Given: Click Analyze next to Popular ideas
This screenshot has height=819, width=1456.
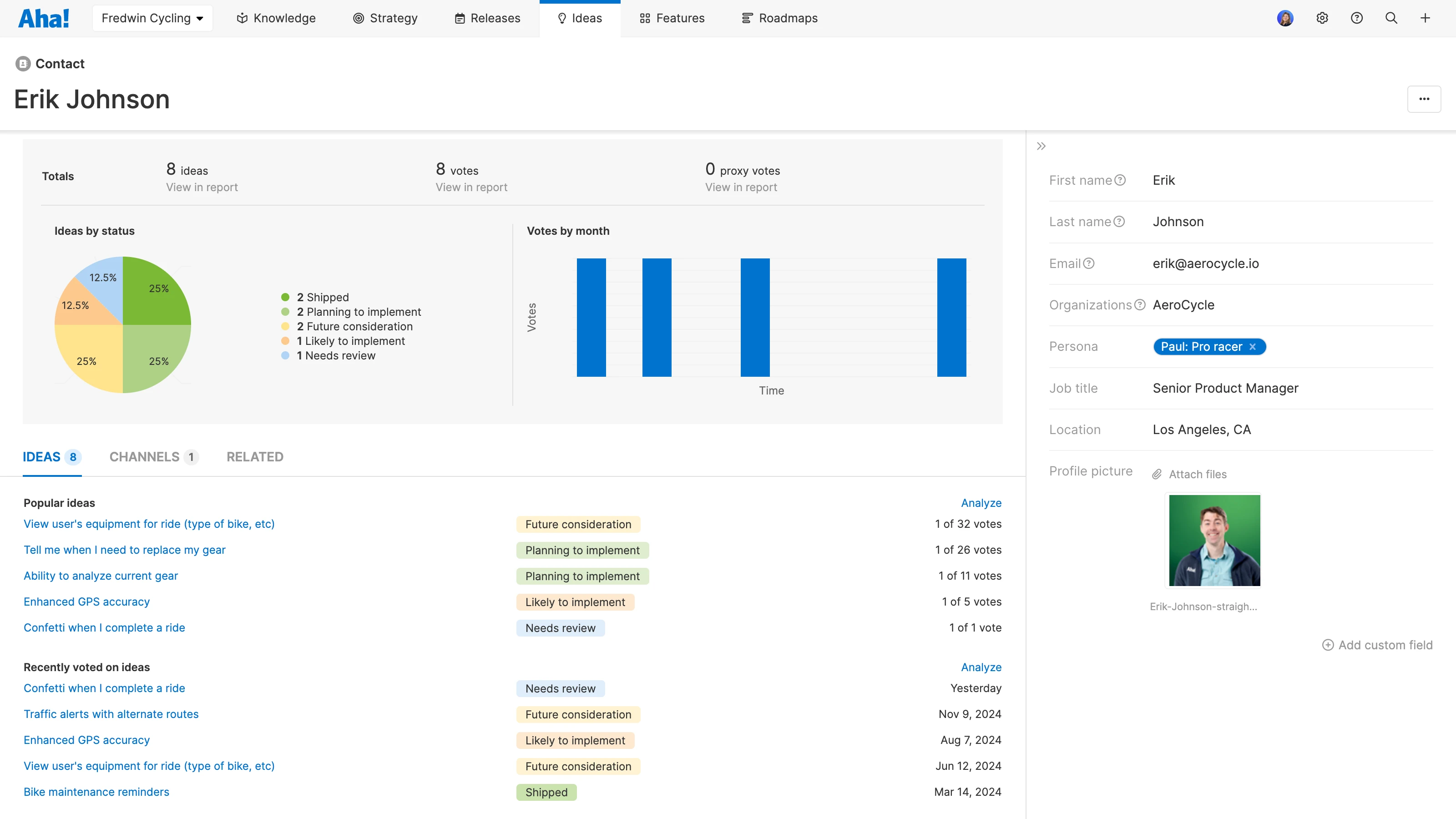Looking at the screenshot, I should 981,502.
